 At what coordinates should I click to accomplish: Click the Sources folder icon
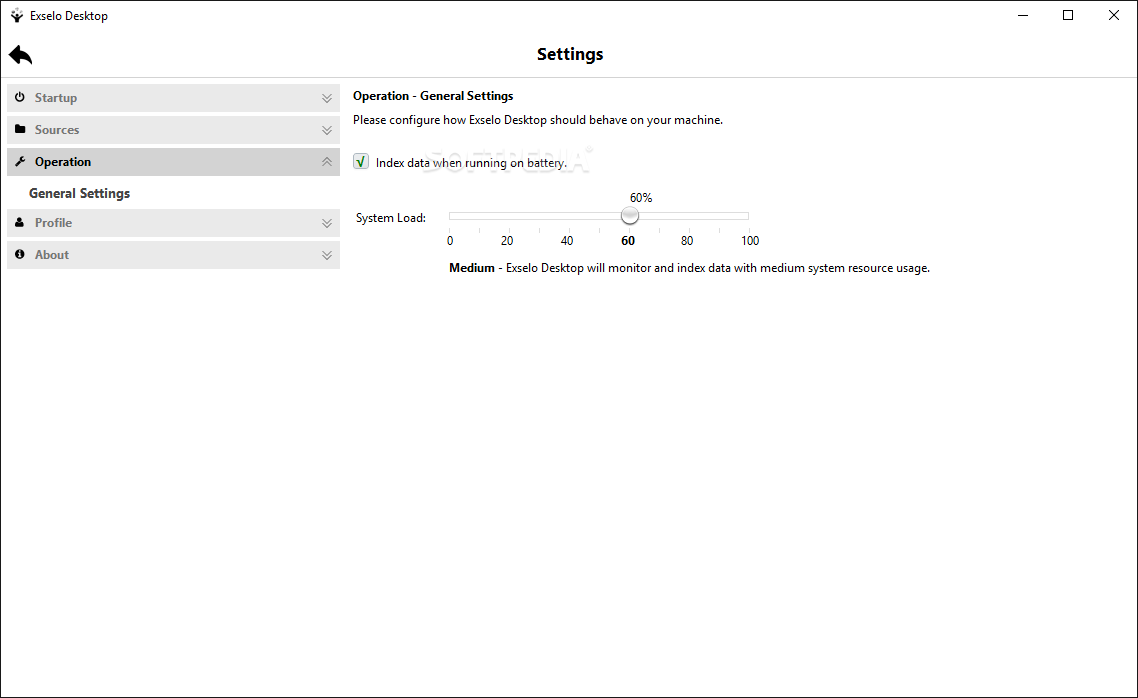pyautogui.click(x=20, y=129)
